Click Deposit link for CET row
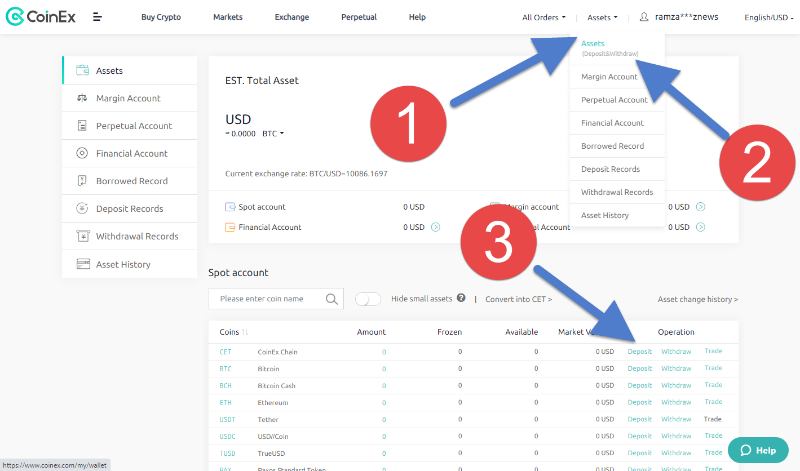This screenshot has width=800, height=471. tap(640, 352)
